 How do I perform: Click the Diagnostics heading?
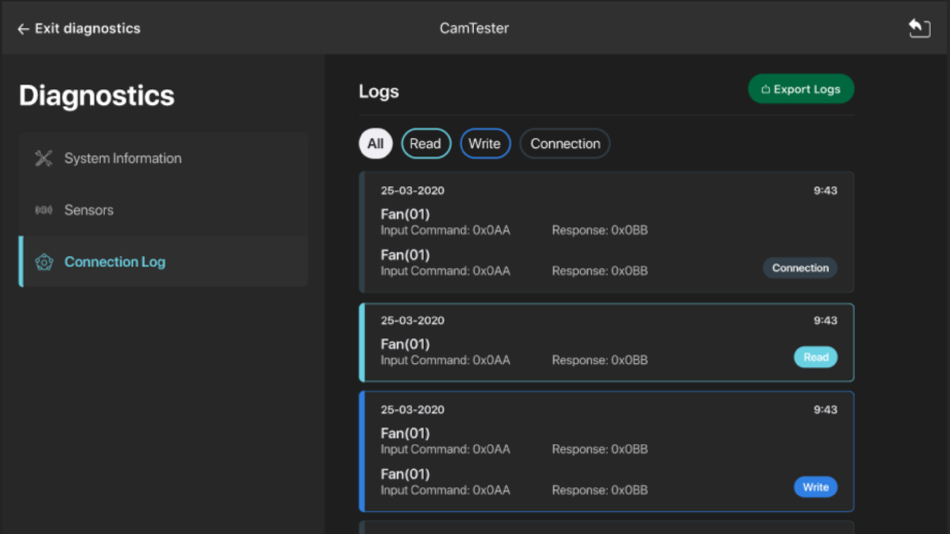(x=96, y=95)
